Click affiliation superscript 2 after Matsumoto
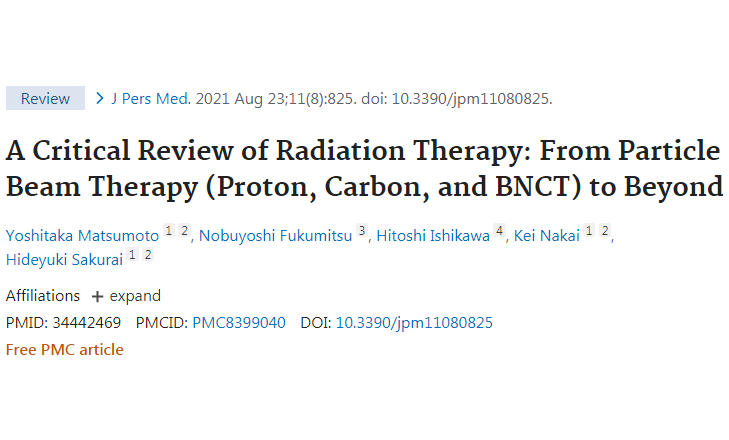This screenshot has width=729, height=440. tap(184, 232)
